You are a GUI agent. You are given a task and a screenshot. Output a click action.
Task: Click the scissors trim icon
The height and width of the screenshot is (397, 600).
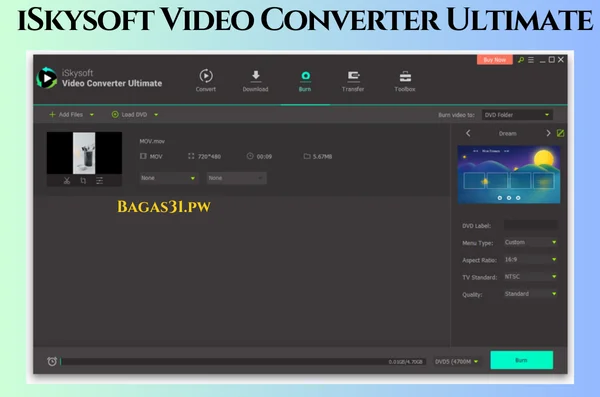tap(67, 180)
